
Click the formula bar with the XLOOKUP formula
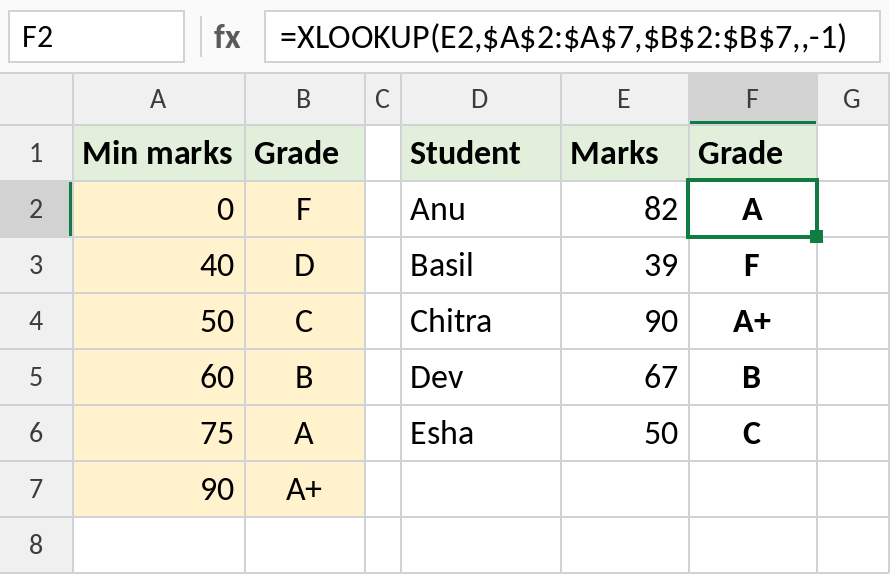(x=572, y=37)
